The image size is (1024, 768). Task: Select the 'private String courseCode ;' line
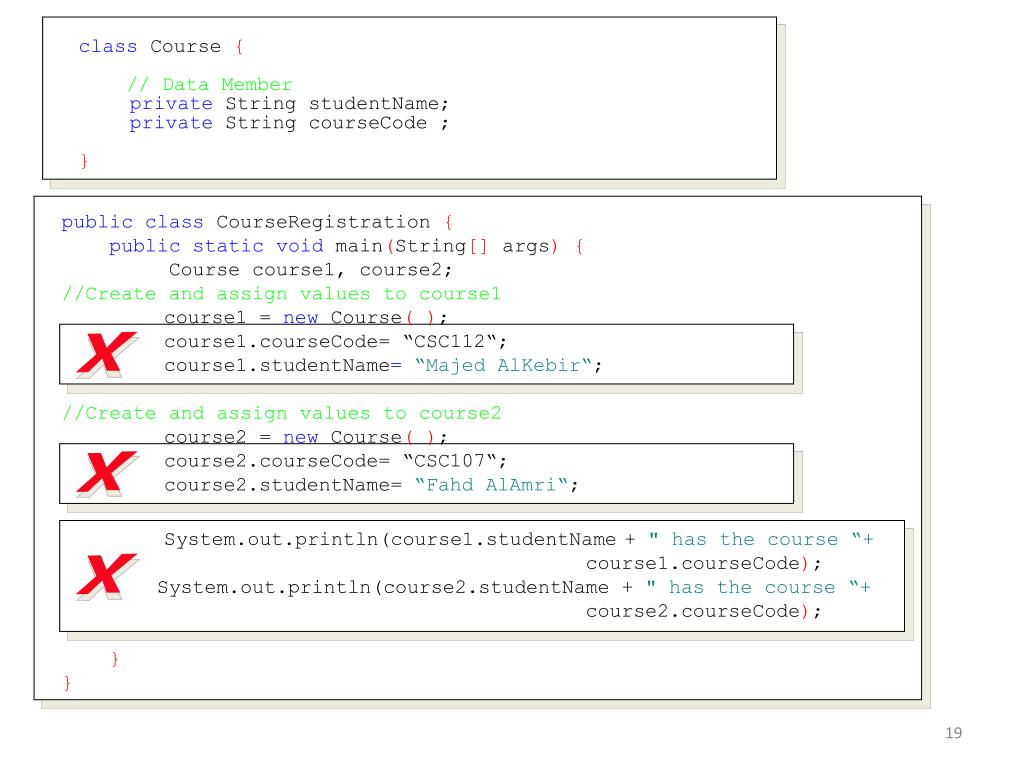tap(289, 123)
